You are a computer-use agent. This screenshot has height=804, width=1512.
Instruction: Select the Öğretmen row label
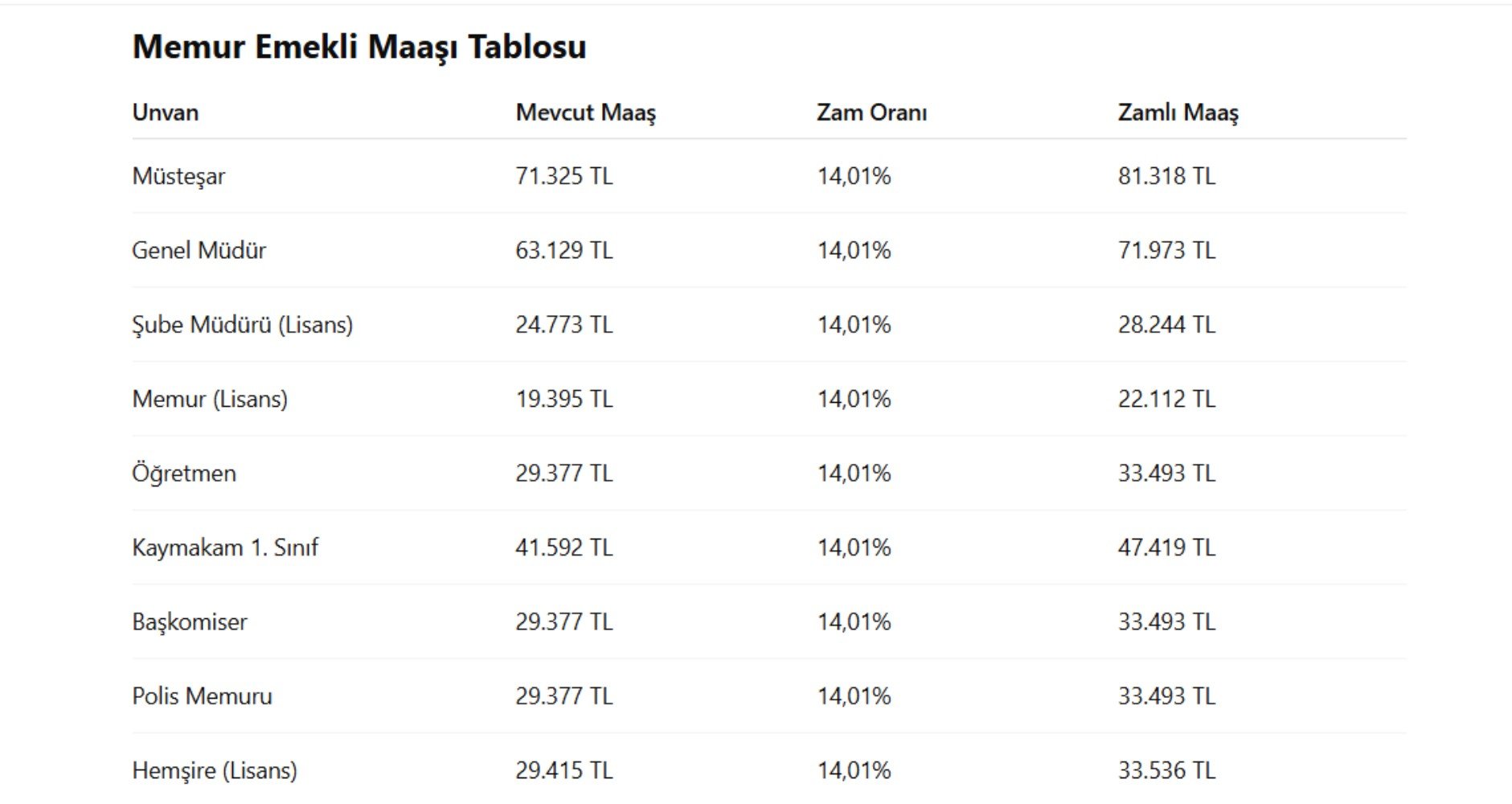pyautogui.click(x=184, y=473)
